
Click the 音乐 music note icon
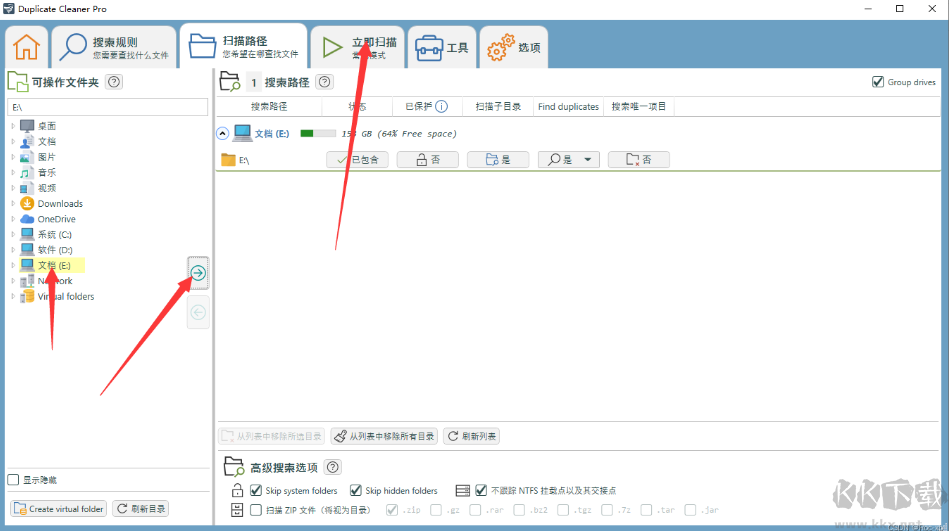[25, 173]
